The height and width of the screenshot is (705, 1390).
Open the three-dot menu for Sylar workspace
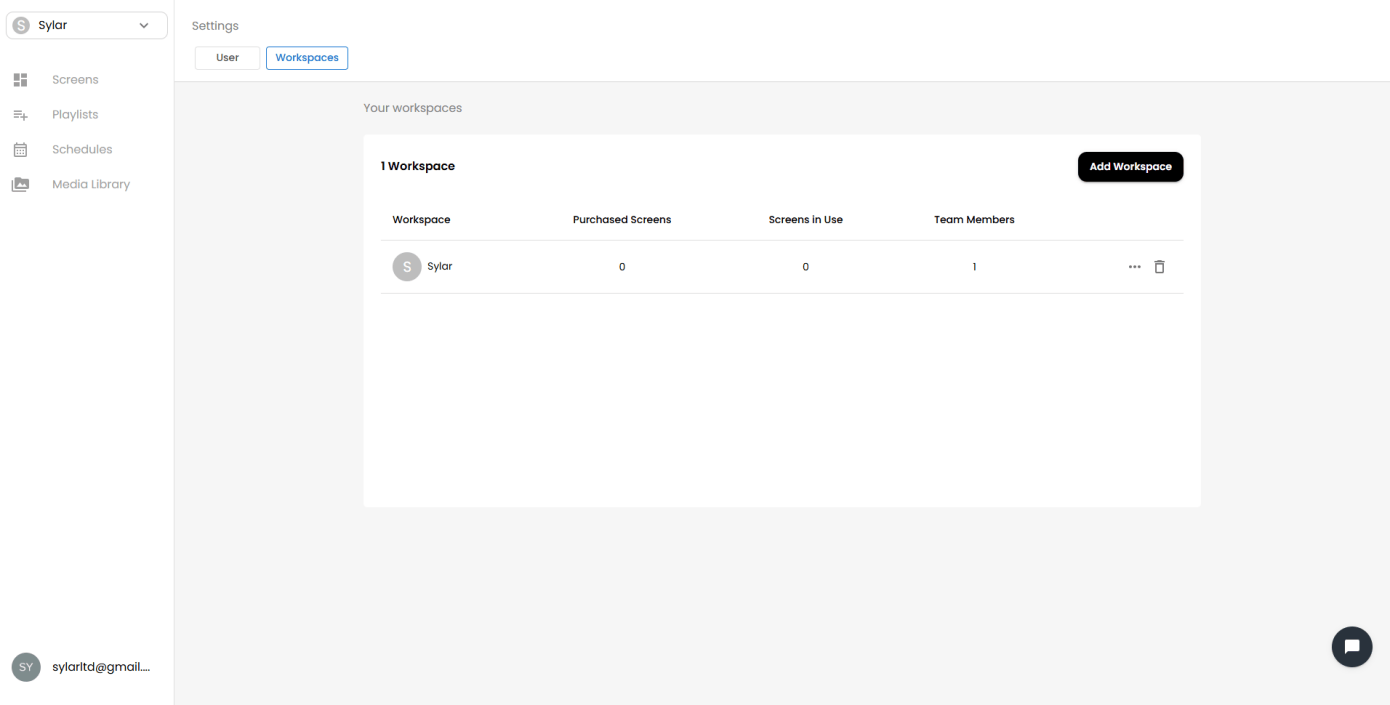(1134, 267)
